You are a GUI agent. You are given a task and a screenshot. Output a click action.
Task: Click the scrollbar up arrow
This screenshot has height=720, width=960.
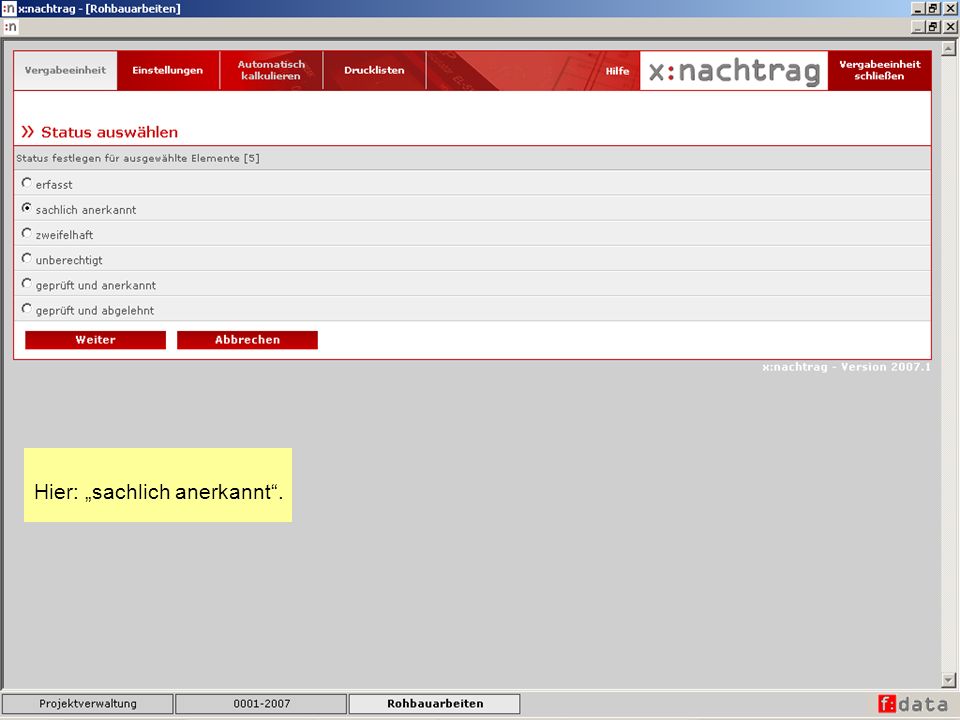point(948,48)
